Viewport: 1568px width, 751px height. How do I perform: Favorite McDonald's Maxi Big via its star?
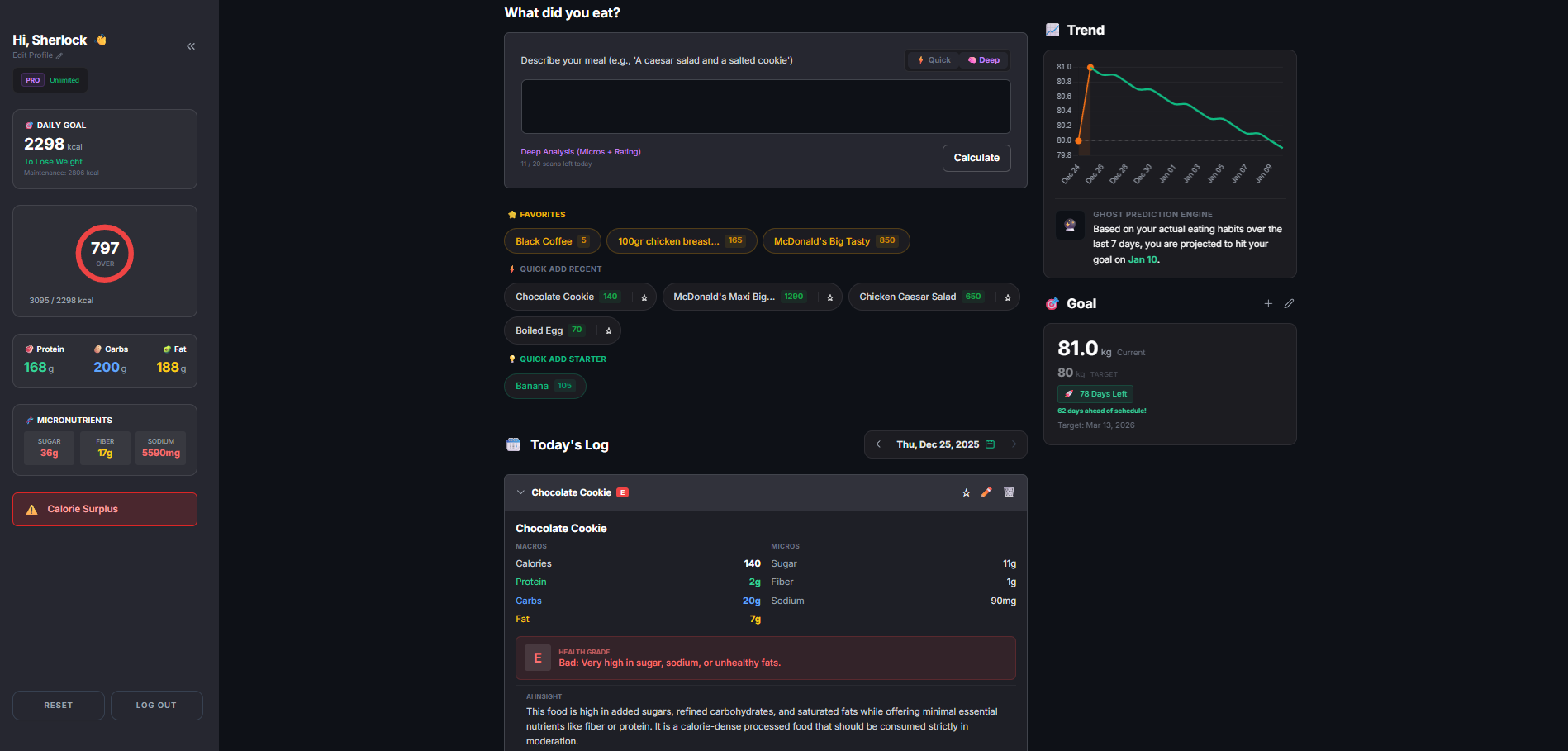(831, 297)
